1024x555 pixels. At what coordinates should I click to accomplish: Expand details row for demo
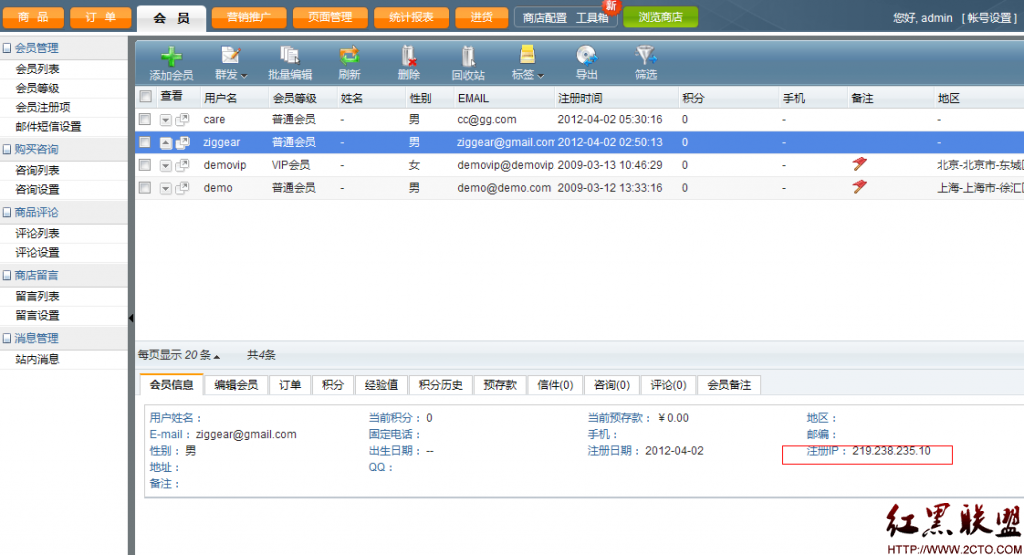(166, 189)
